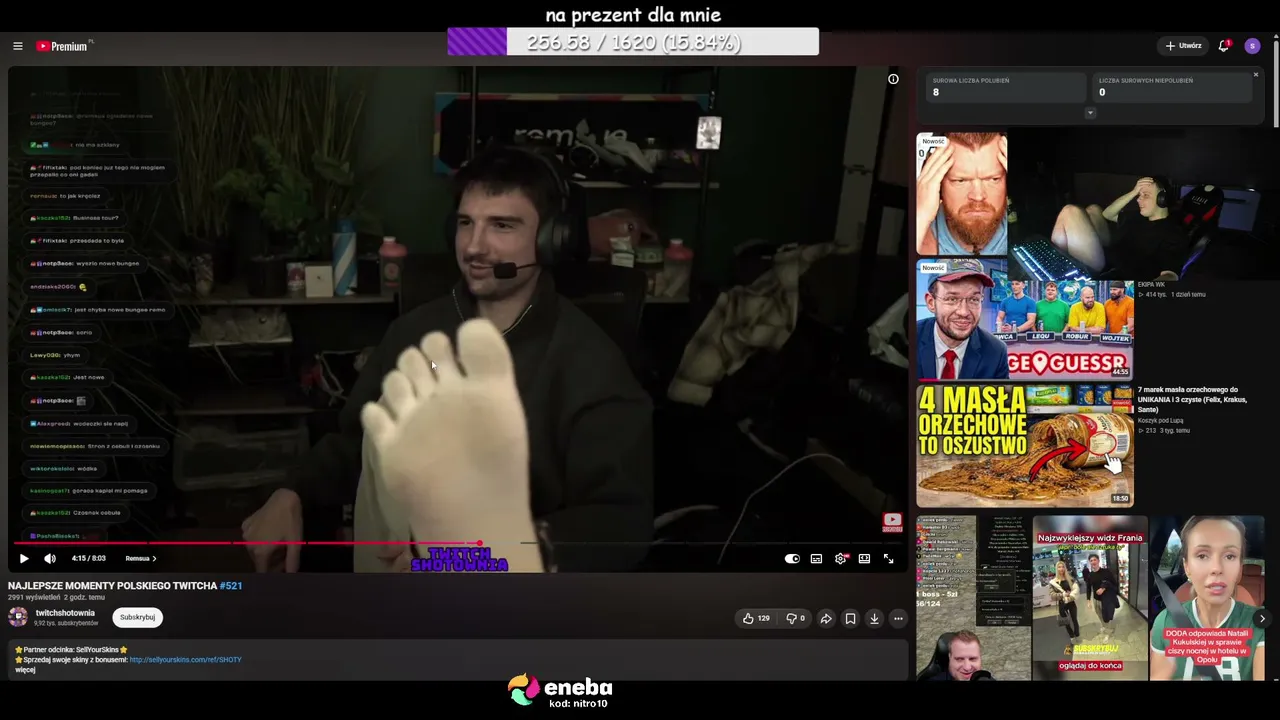Open the '7 marek masła orzechowego' video title
Screen dimensions: 1280x720
click(x=1192, y=399)
